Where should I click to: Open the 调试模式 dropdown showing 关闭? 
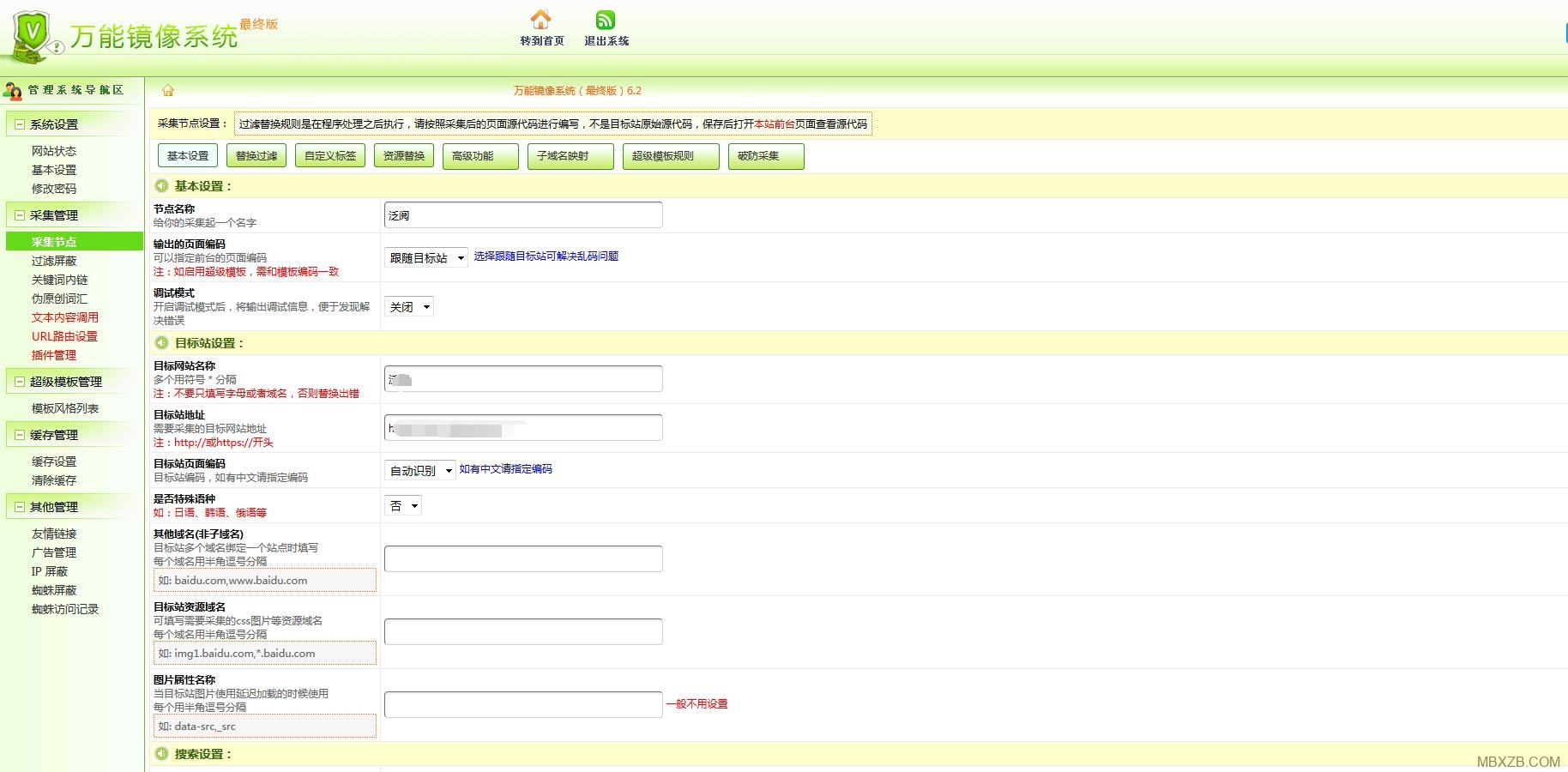408,306
